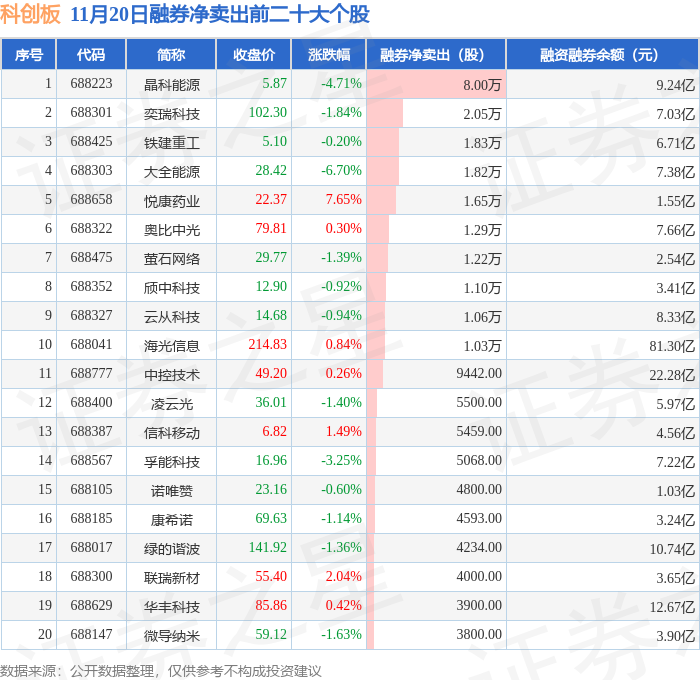Click the 融资融券余额(元) column header
Screen dimensions: 700x680
602,55
